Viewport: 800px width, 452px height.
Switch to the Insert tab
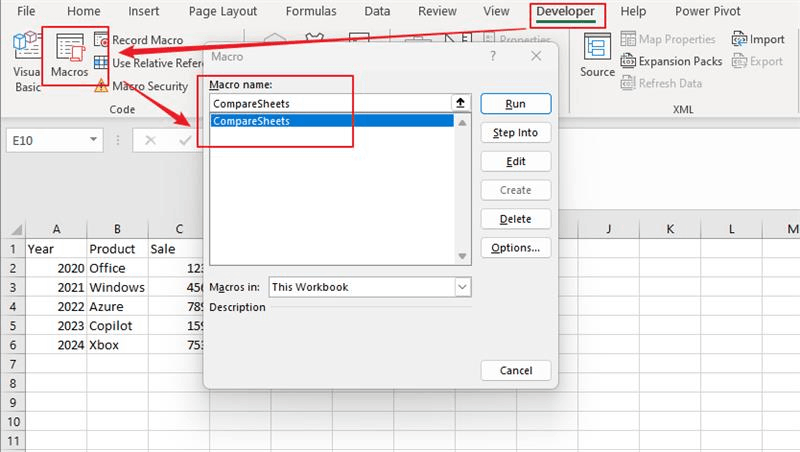tap(143, 11)
